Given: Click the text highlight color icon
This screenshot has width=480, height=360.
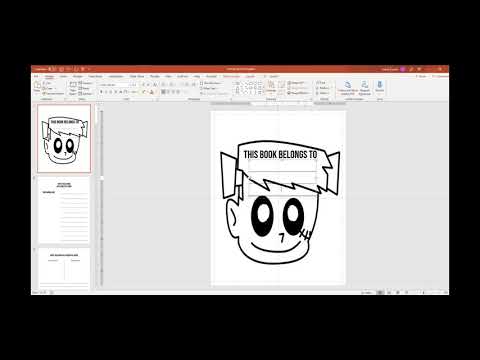Looking at the screenshot, I should pos(144,92).
